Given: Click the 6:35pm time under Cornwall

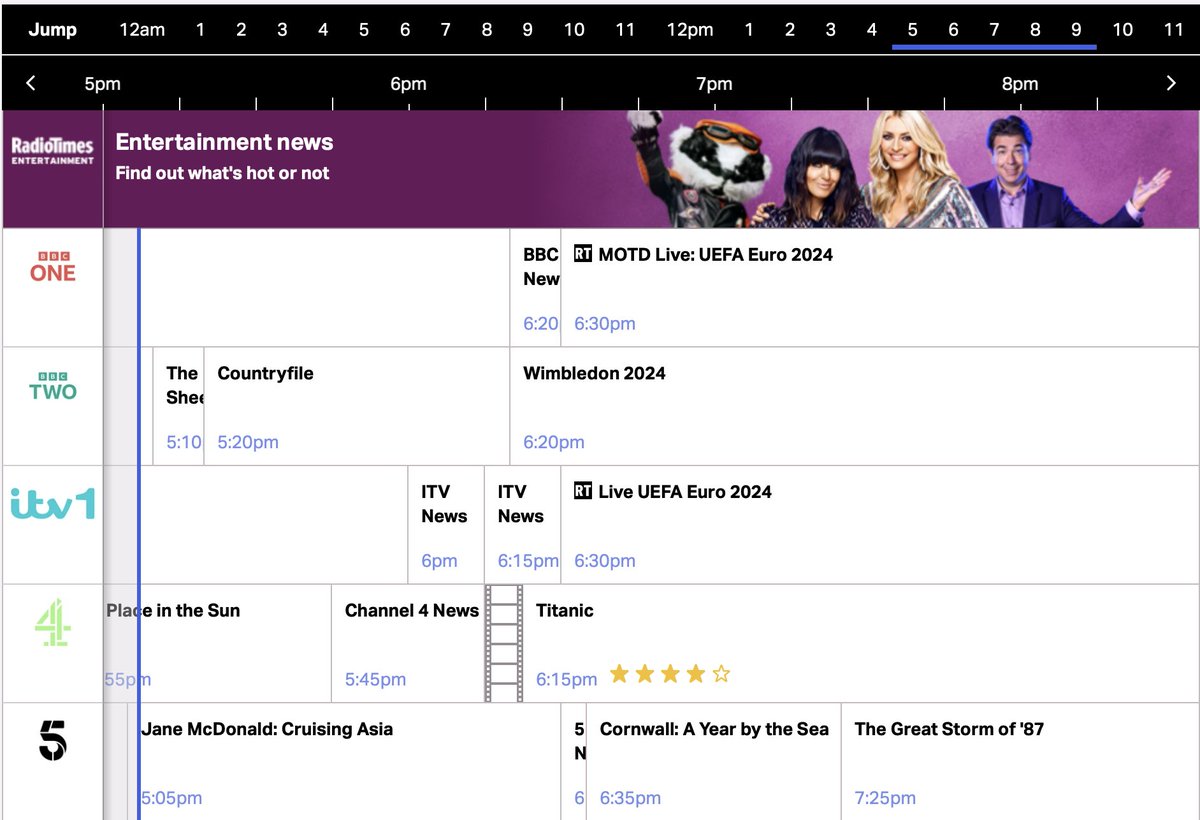Looking at the screenshot, I should click(x=630, y=798).
